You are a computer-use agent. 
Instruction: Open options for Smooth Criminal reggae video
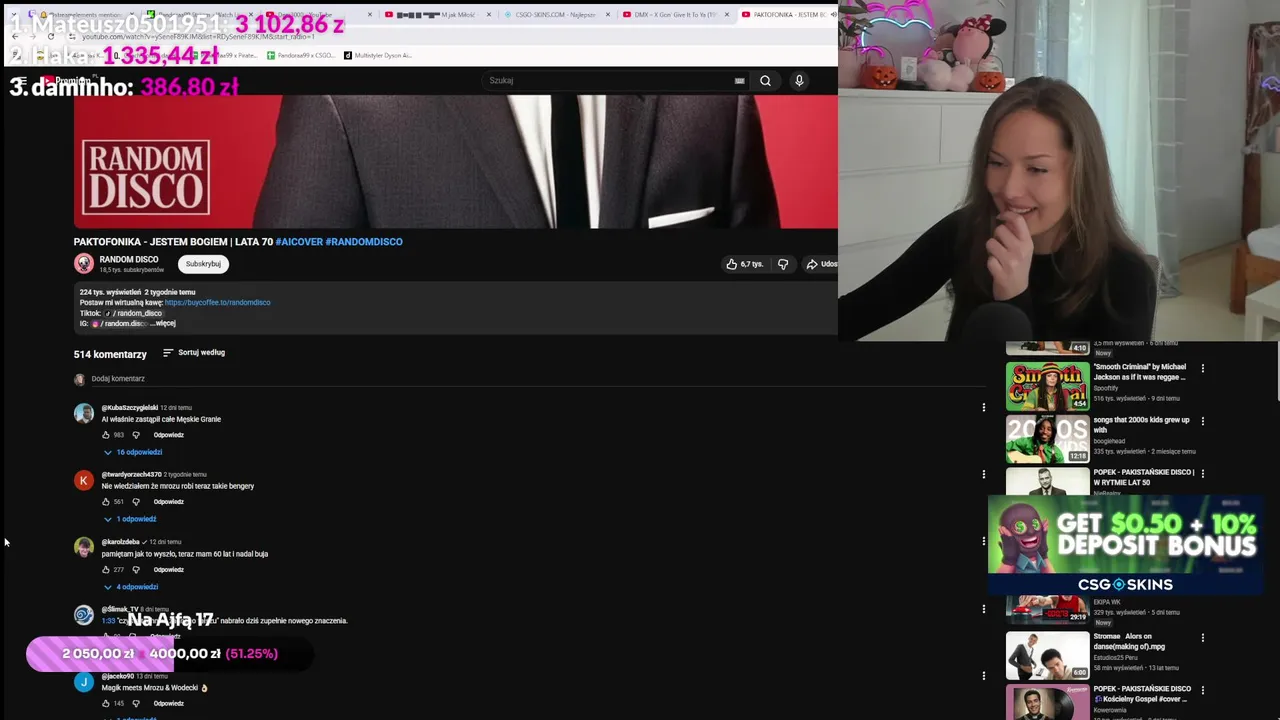click(x=1202, y=368)
